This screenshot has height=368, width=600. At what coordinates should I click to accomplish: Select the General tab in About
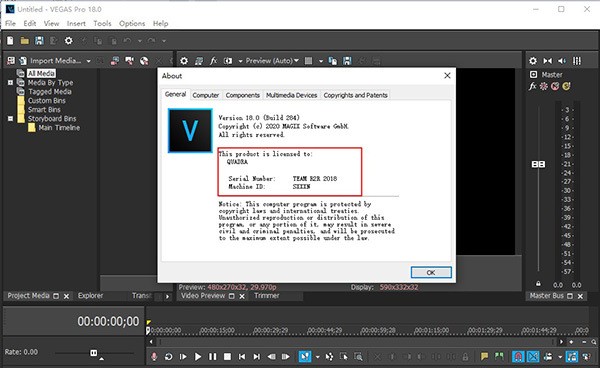pos(176,94)
